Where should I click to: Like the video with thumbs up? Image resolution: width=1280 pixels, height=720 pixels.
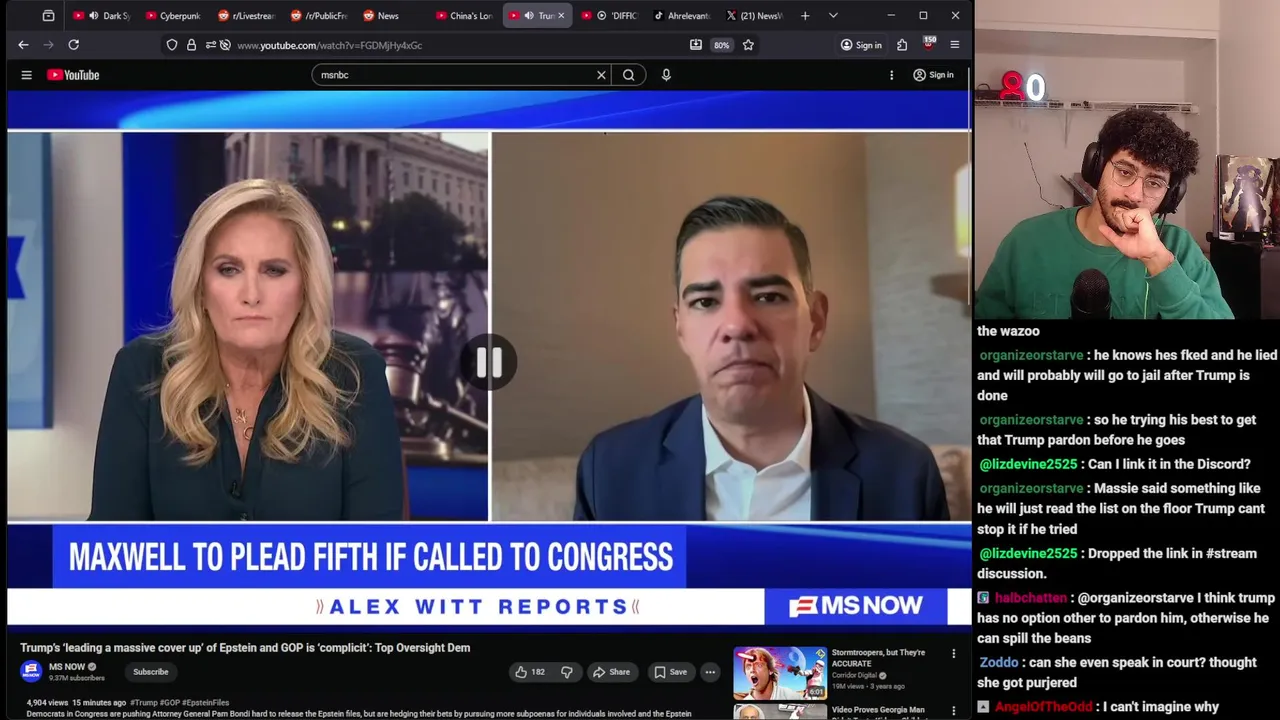pyautogui.click(x=530, y=672)
